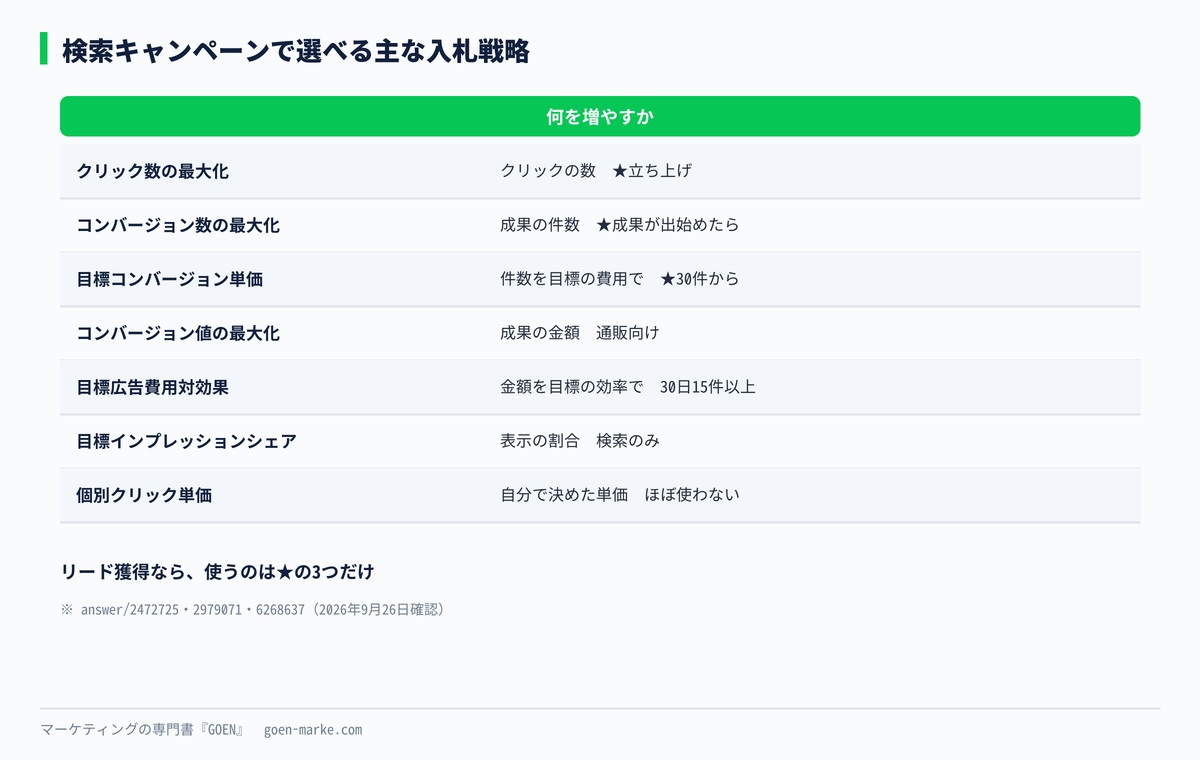Click the cell '成果の金額 通販向け'
This screenshot has width=1200, height=760.
click(580, 333)
